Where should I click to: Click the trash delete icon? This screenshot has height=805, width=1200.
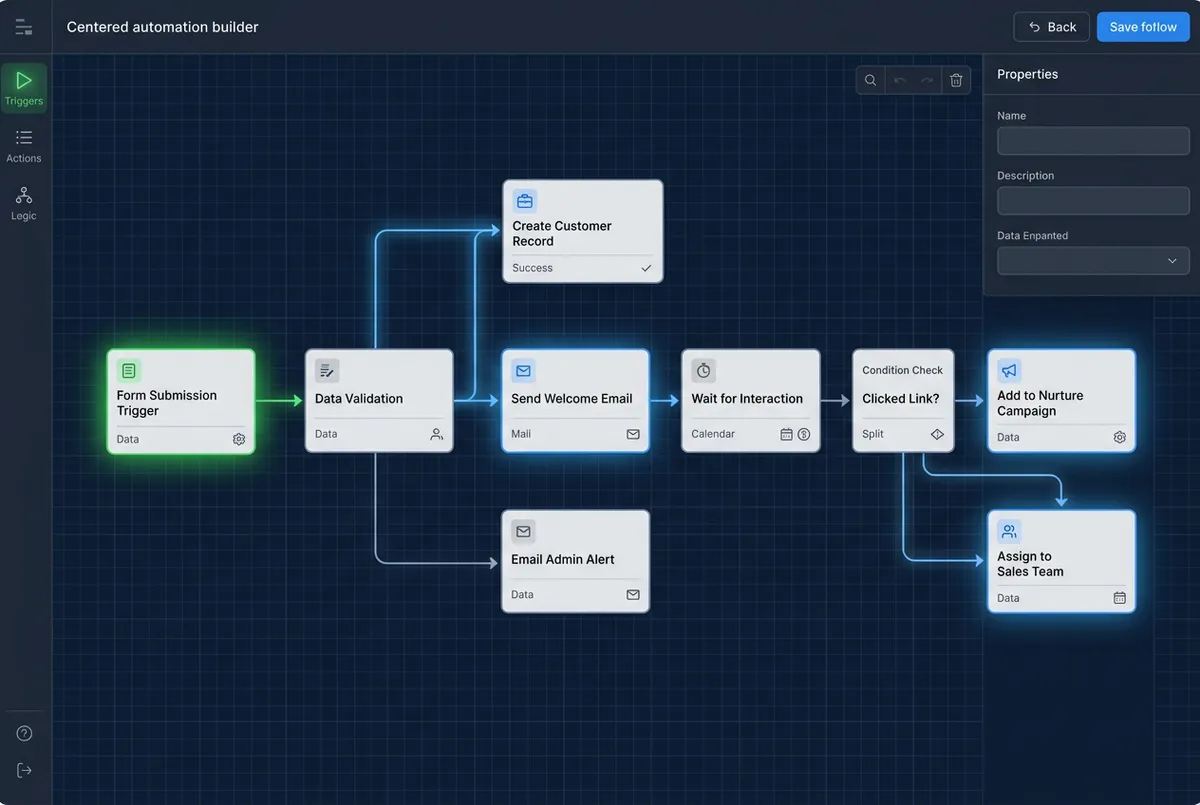point(956,81)
